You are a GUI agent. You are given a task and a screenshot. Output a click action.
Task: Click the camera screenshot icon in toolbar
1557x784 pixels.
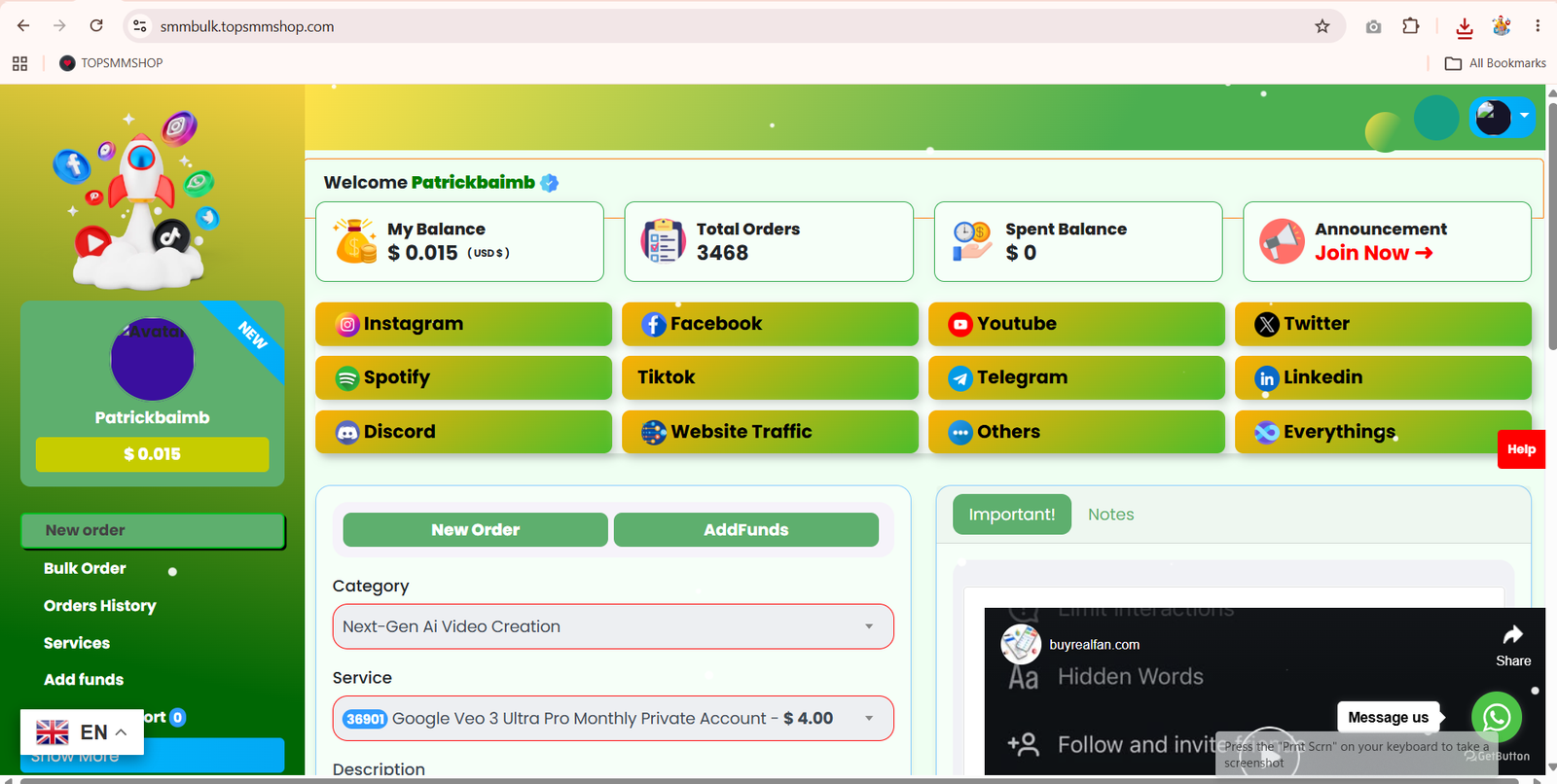pos(1373,27)
